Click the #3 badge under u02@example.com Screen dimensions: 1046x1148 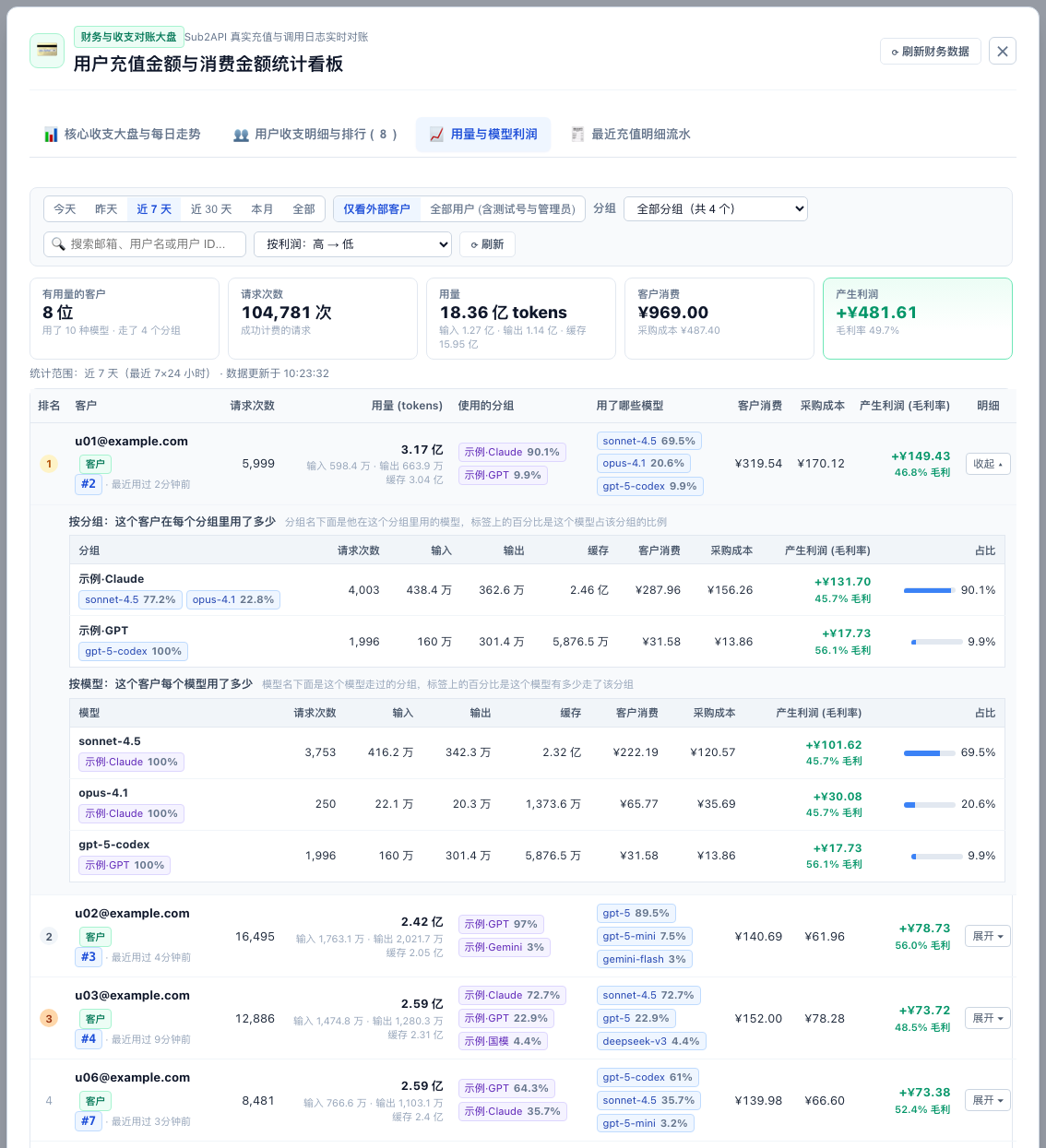(89, 957)
